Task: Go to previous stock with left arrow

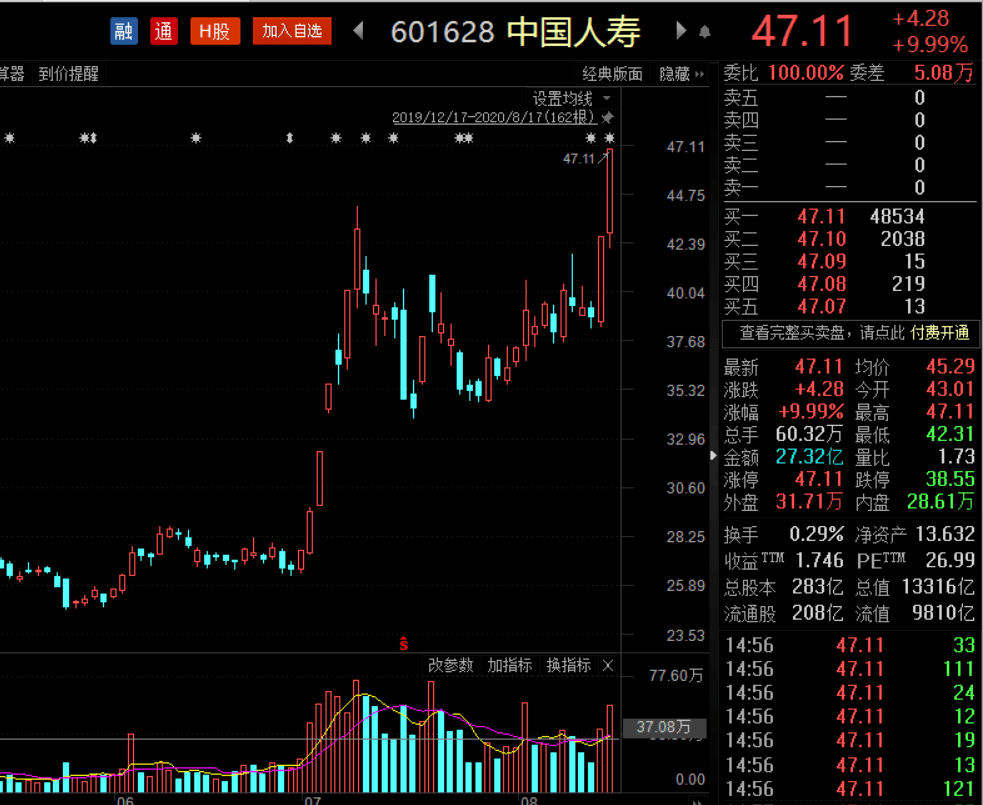Action: tap(358, 30)
